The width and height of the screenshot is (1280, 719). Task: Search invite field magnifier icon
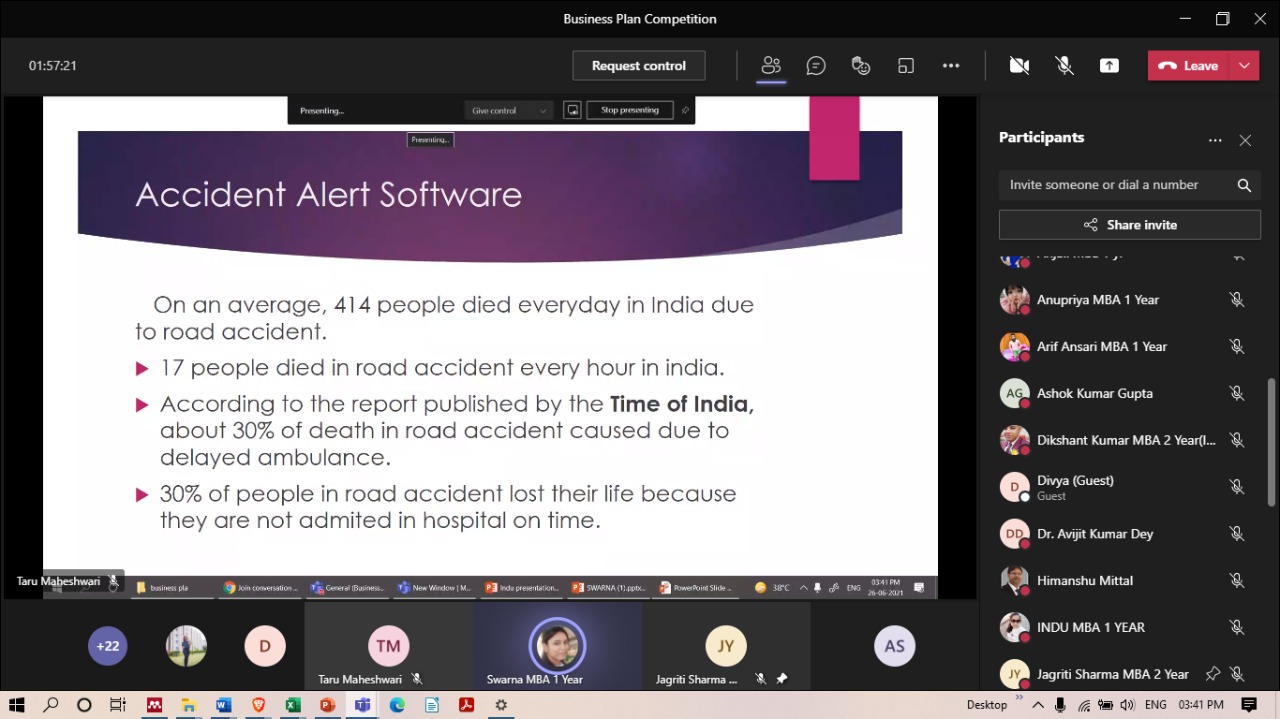[x=1244, y=185]
